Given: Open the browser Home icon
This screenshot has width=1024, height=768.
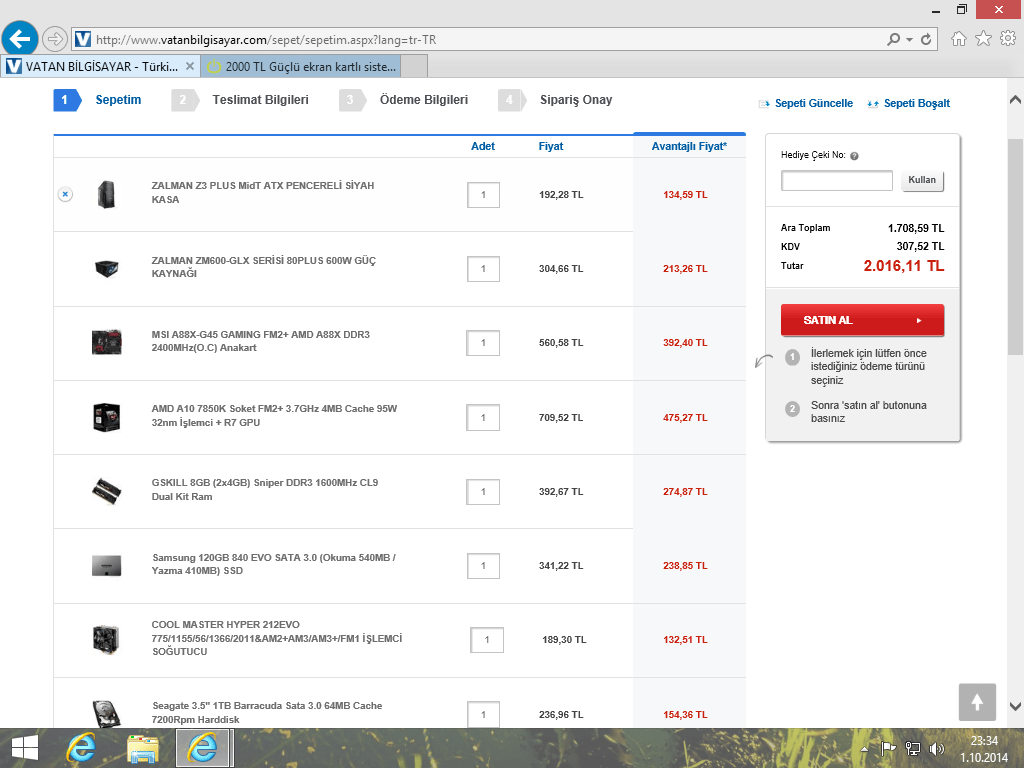Looking at the screenshot, I should click(958, 39).
